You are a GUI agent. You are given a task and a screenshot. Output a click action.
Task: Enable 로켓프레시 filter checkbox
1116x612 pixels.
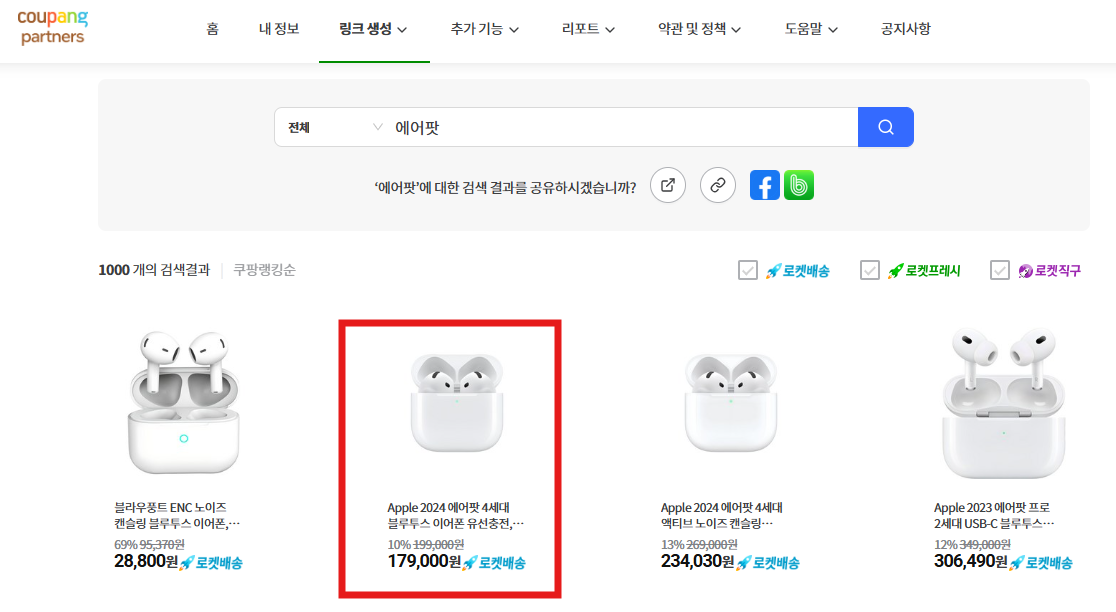870,270
